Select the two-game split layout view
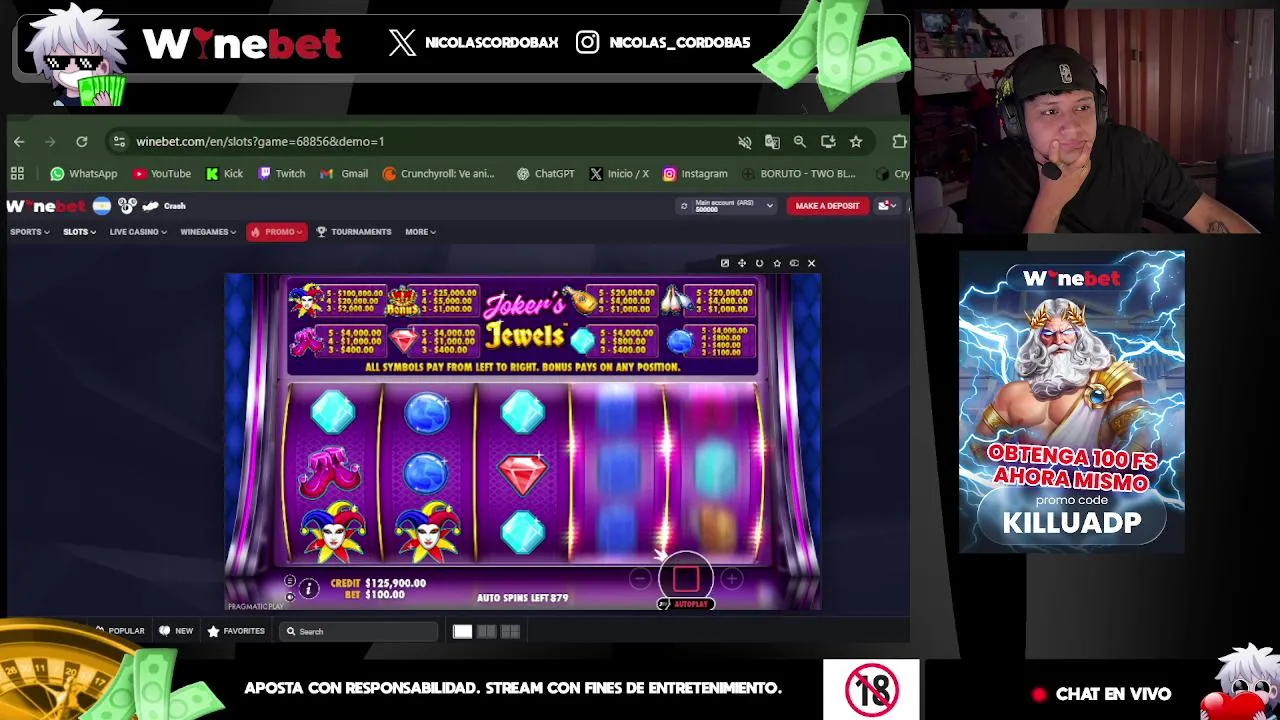 (x=486, y=632)
